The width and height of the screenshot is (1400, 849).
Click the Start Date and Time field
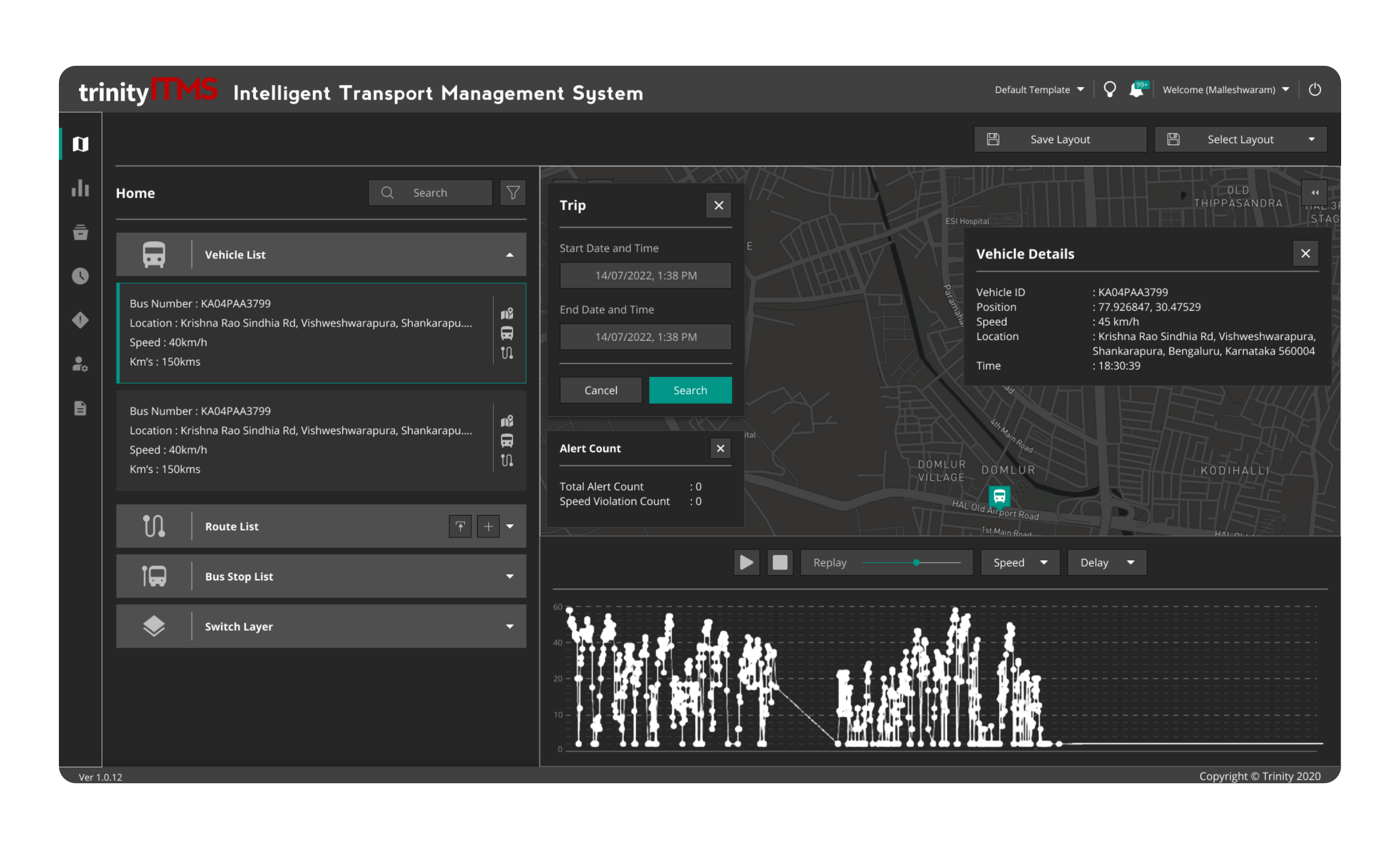(646, 276)
